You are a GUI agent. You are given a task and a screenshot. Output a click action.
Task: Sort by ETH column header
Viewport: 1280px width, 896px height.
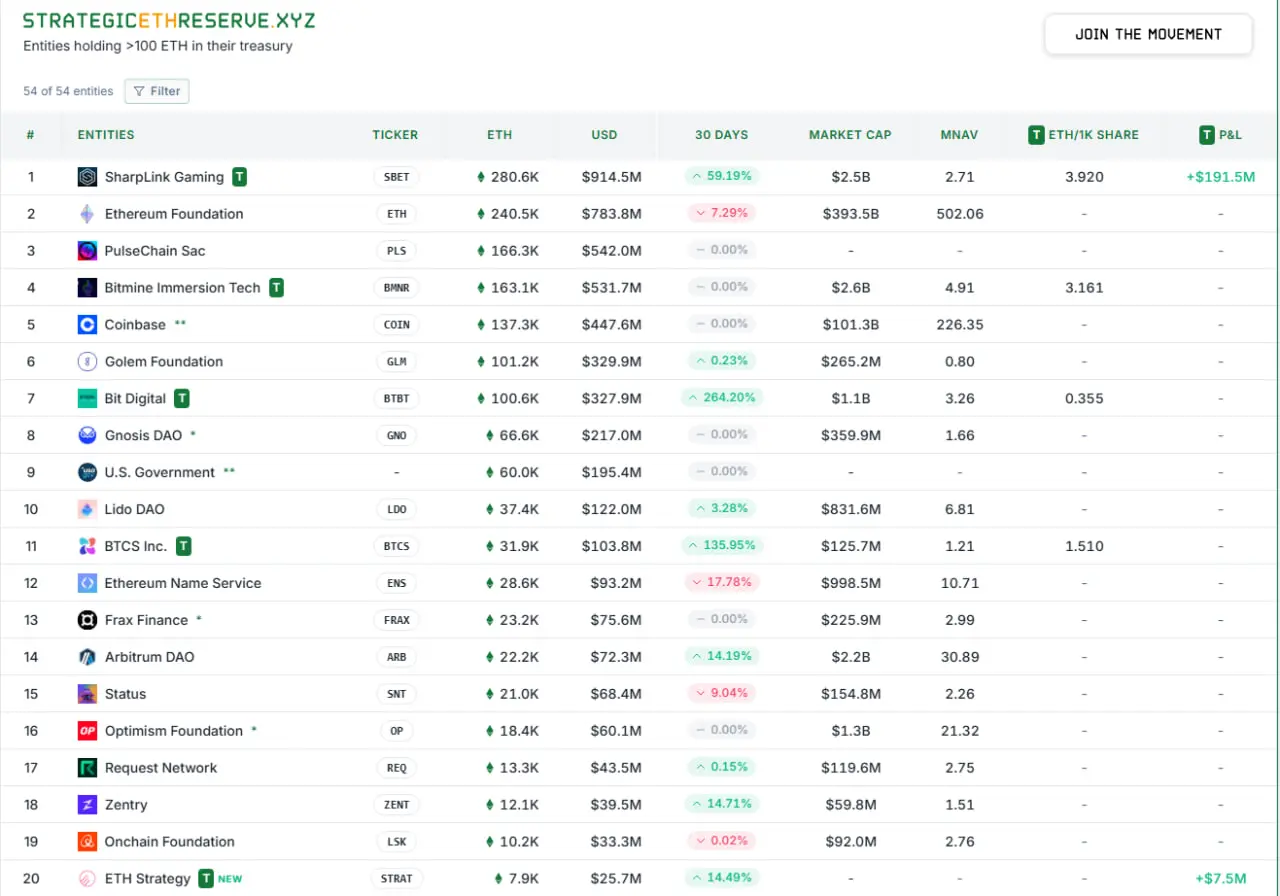coord(499,135)
